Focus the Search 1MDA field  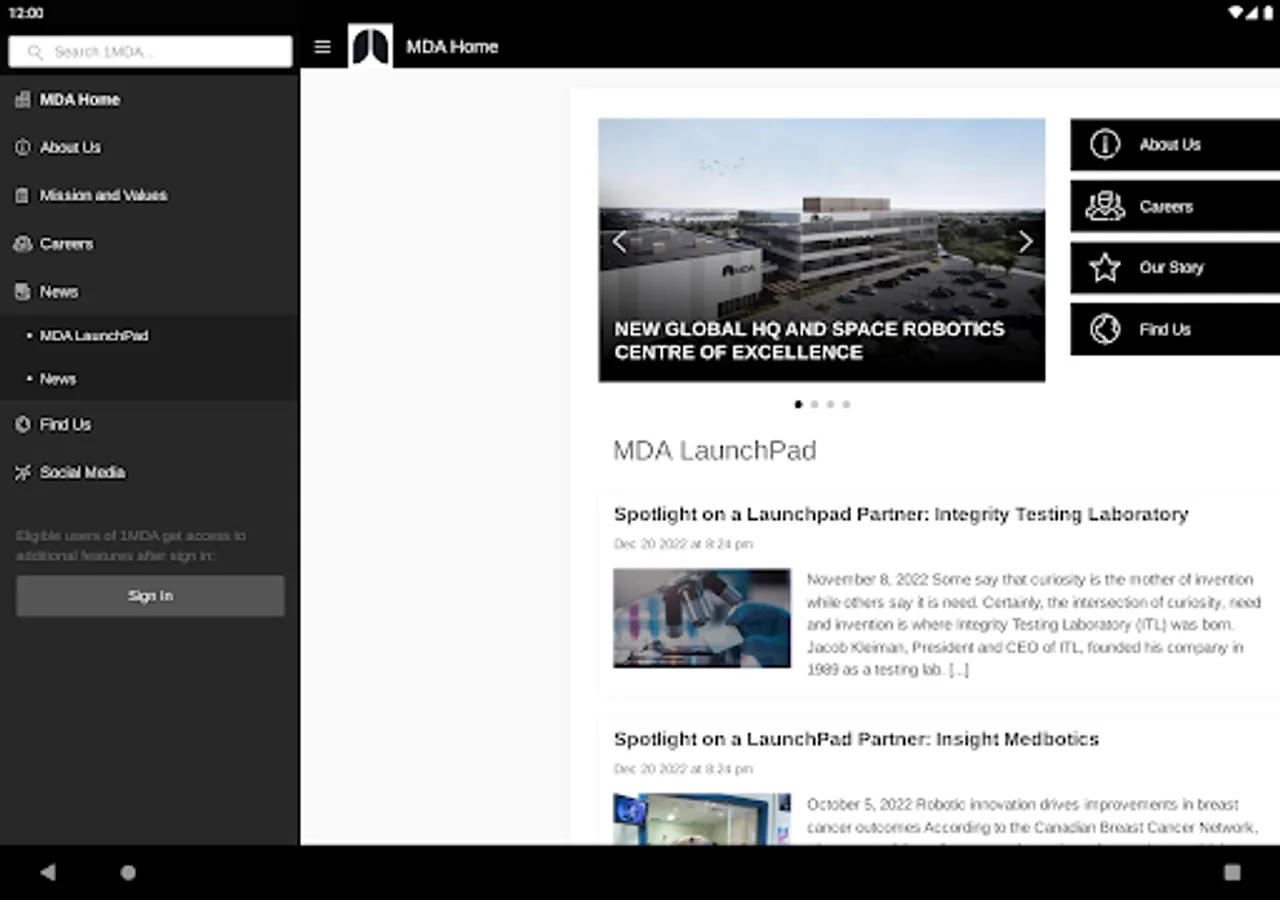point(150,52)
